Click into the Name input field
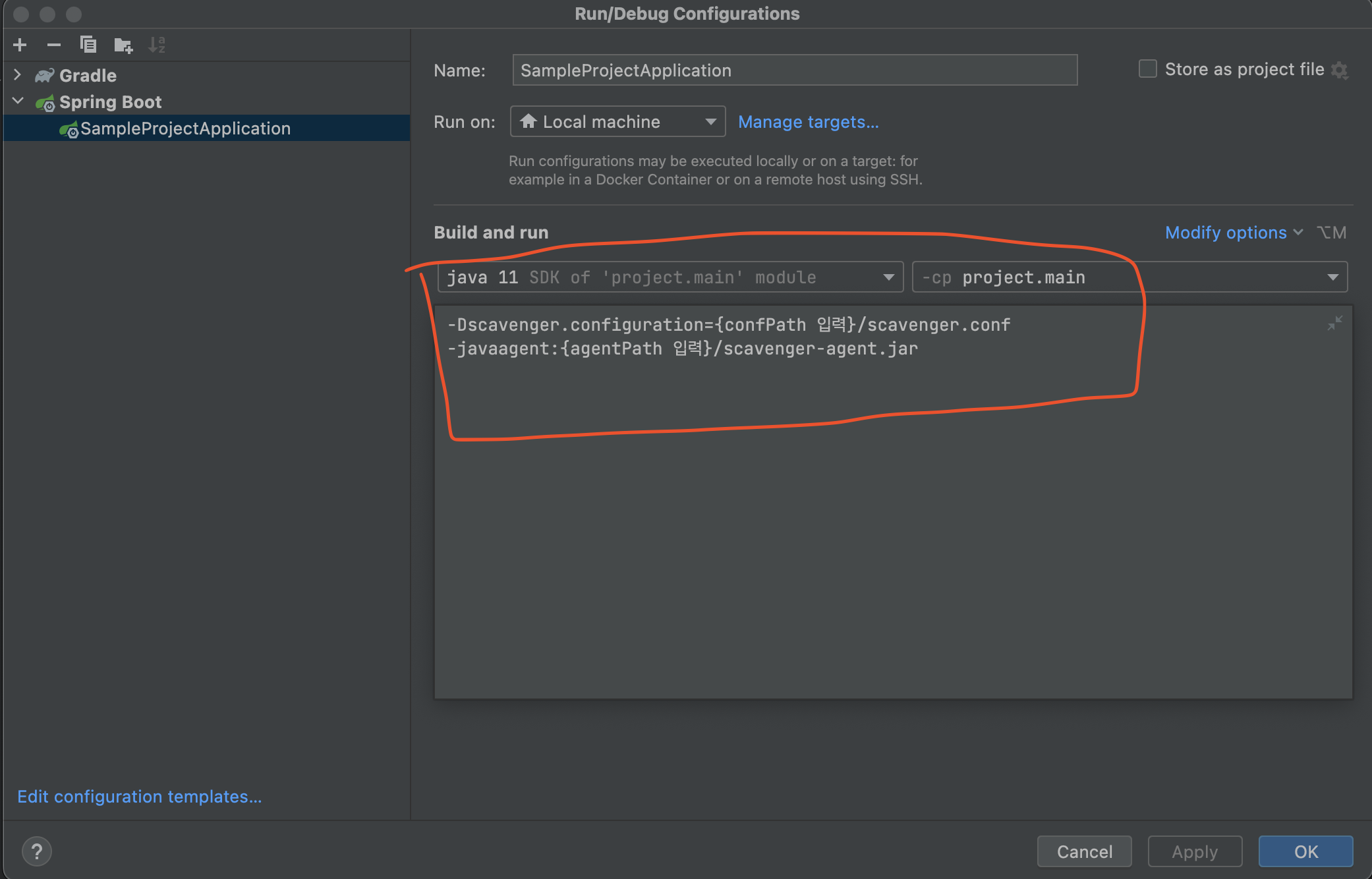1372x879 pixels. point(794,71)
